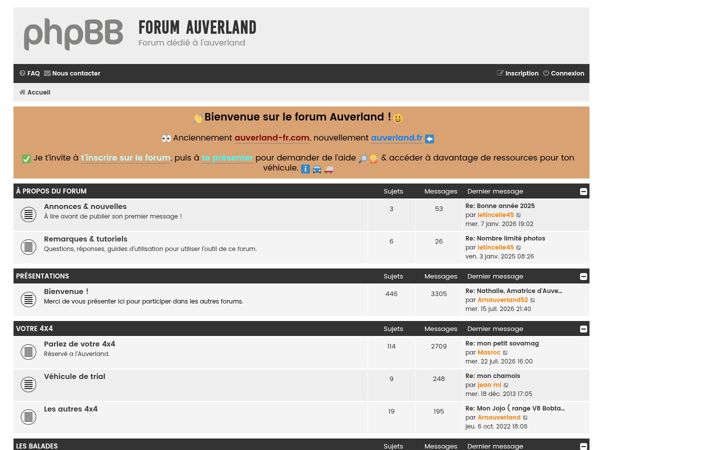Open last post Re: mon chamois
The image size is (720, 450).
[493, 376]
